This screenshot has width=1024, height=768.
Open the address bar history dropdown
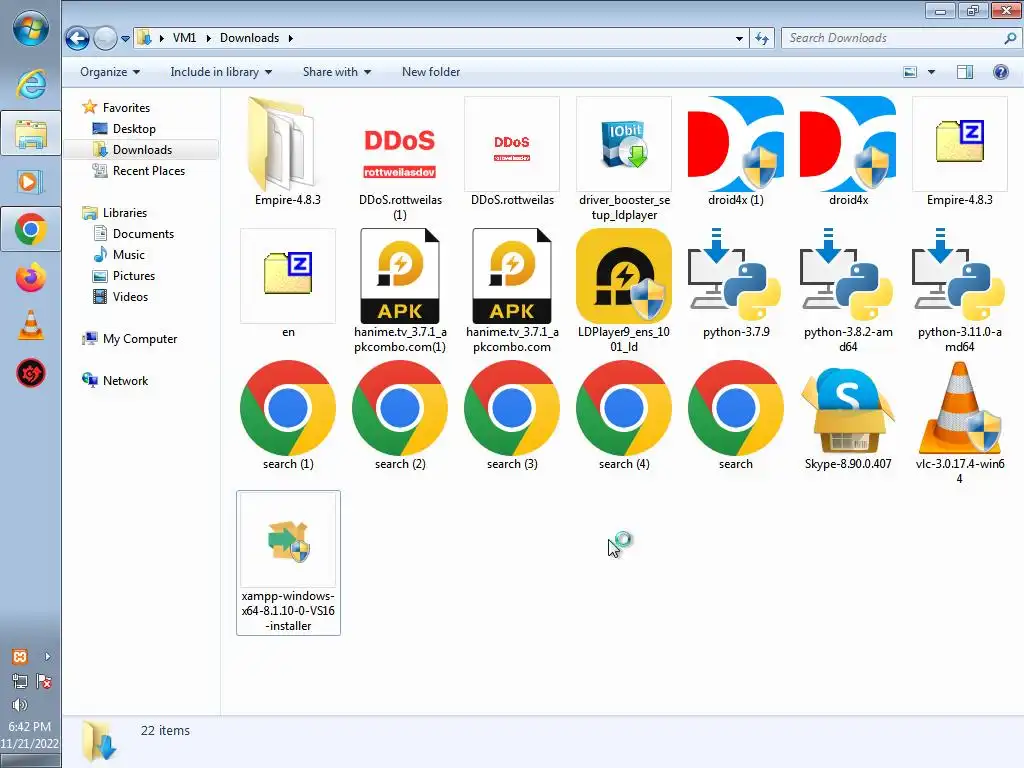[739, 39]
